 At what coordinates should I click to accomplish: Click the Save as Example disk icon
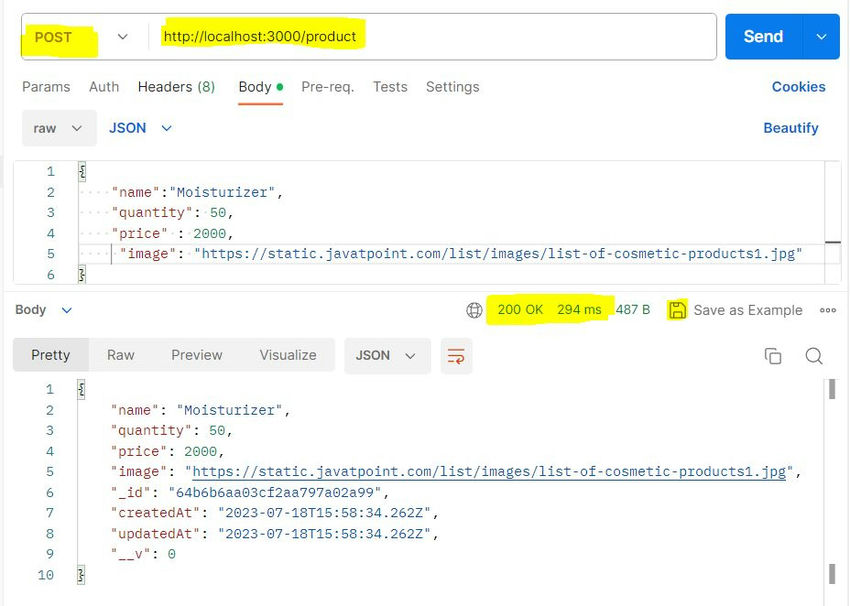678,310
